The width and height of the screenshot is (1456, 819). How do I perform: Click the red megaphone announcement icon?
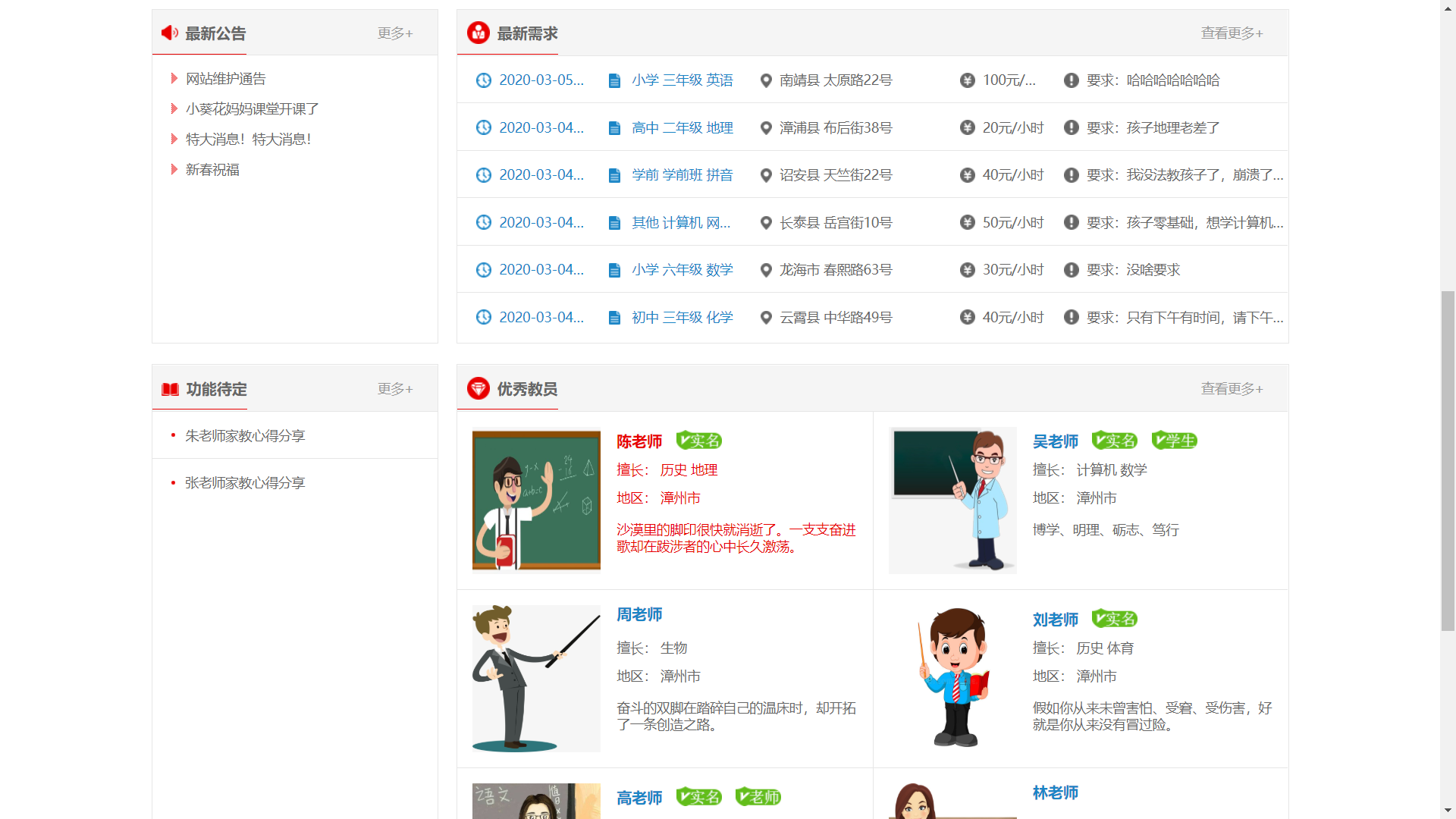170,33
